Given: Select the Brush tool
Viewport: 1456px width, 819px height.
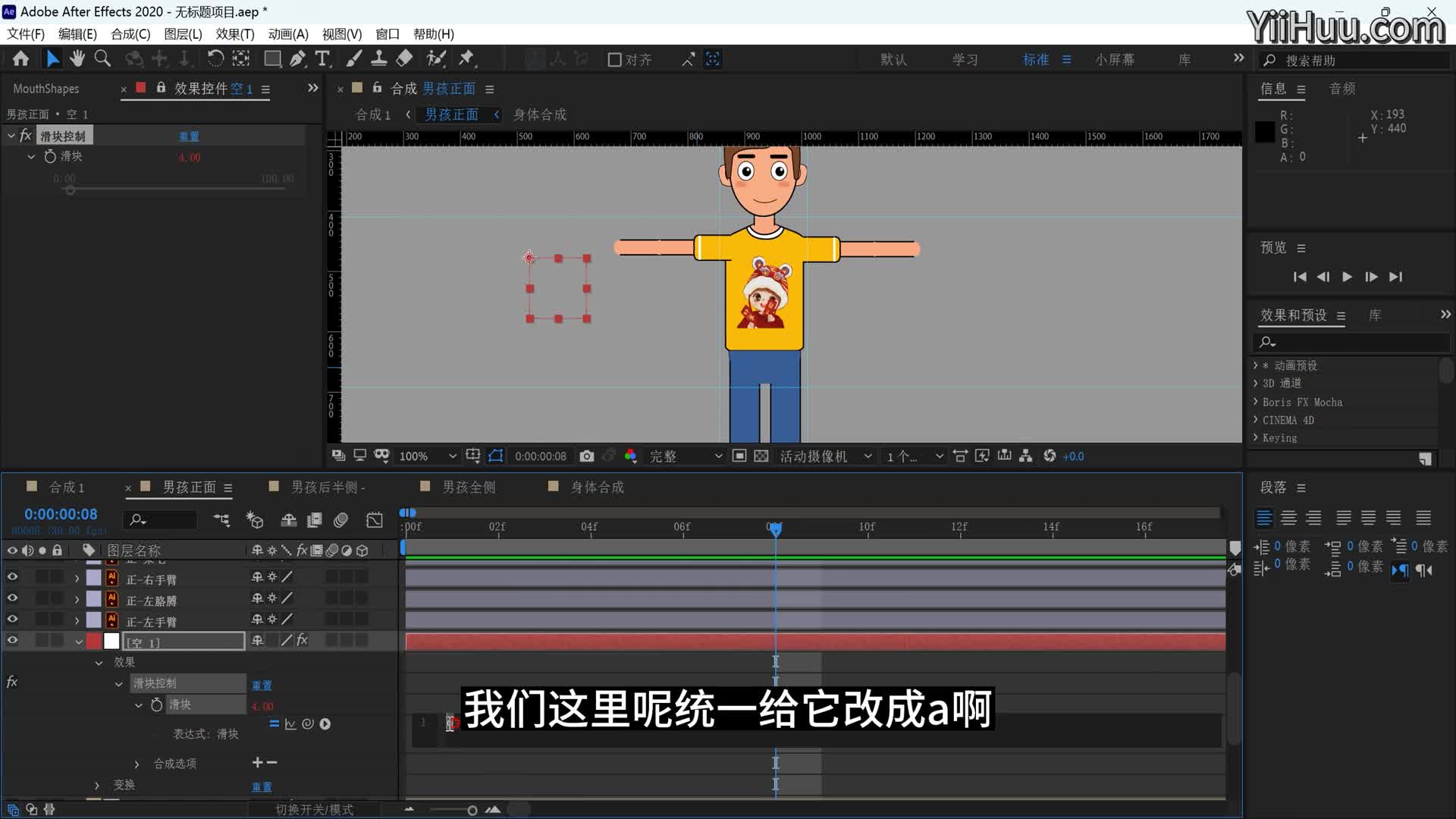Looking at the screenshot, I should click(x=354, y=58).
